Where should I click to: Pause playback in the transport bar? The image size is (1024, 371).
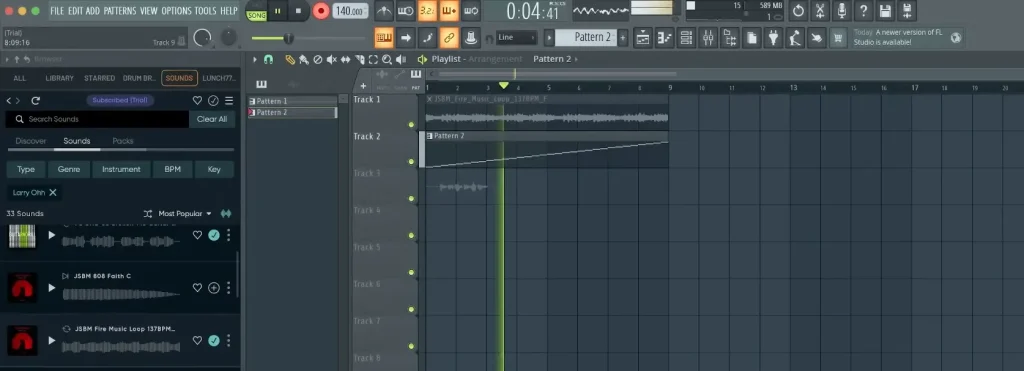pos(278,10)
